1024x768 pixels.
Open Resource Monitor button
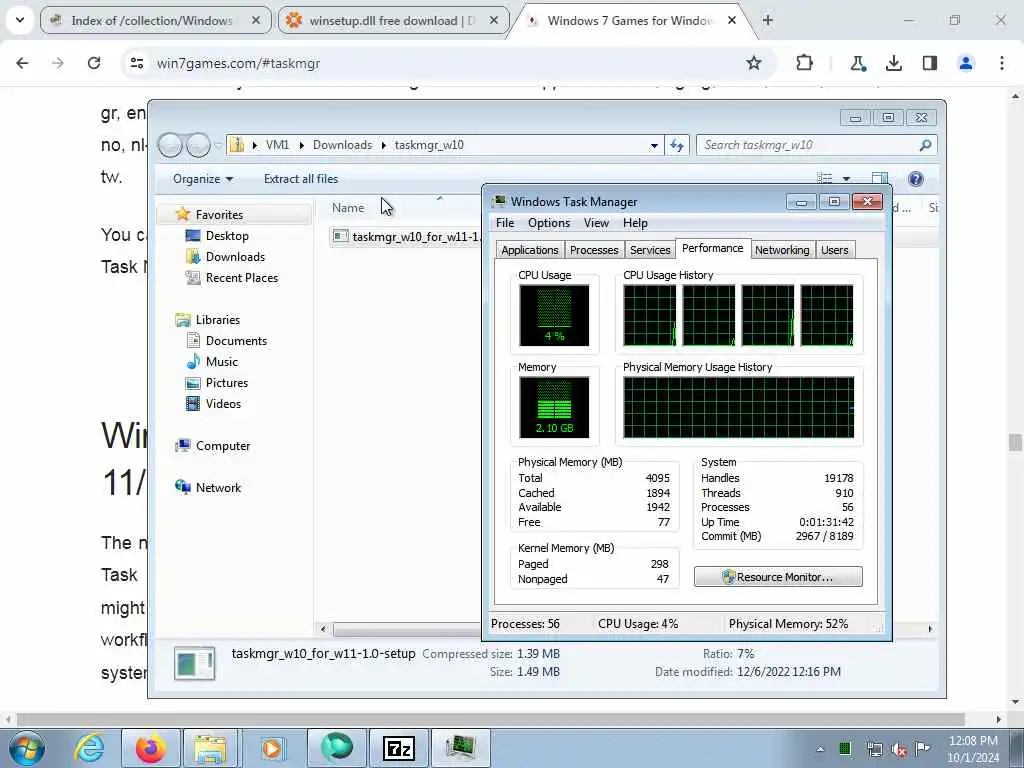(x=778, y=577)
